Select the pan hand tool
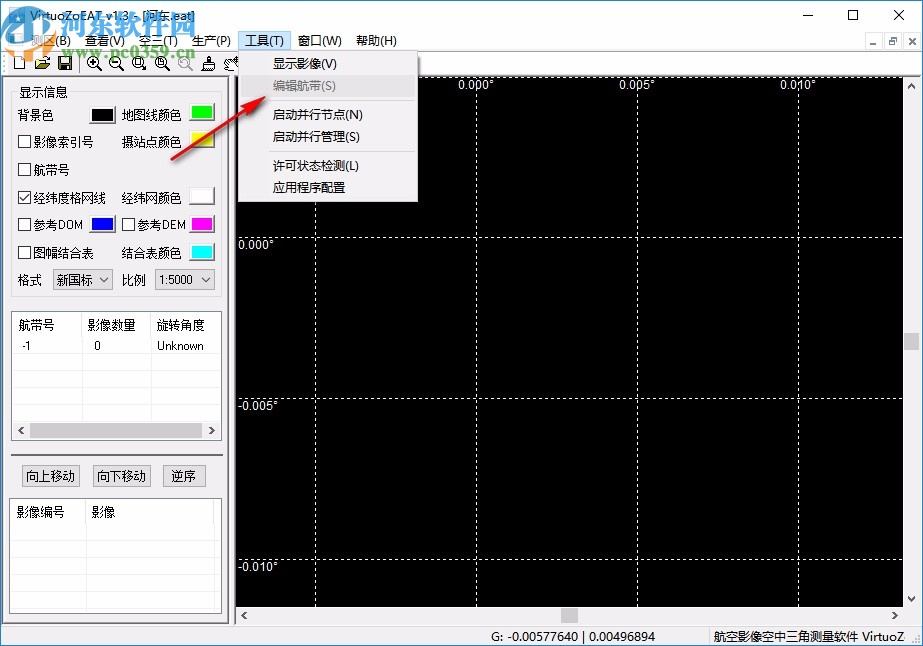 (230, 63)
